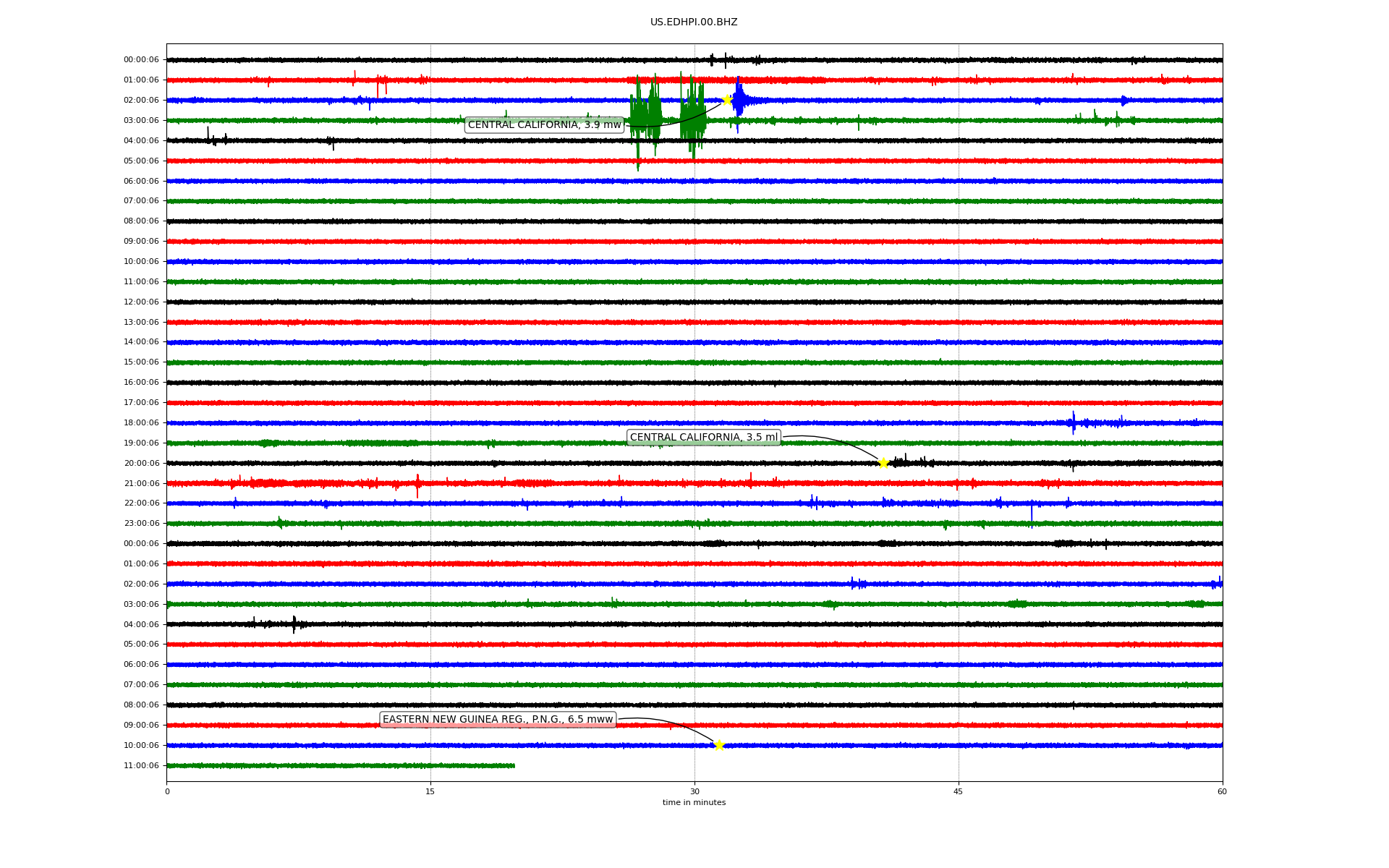Click the yellow star on the 20:00:06 trace
1389x868 pixels.
click(x=883, y=463)
